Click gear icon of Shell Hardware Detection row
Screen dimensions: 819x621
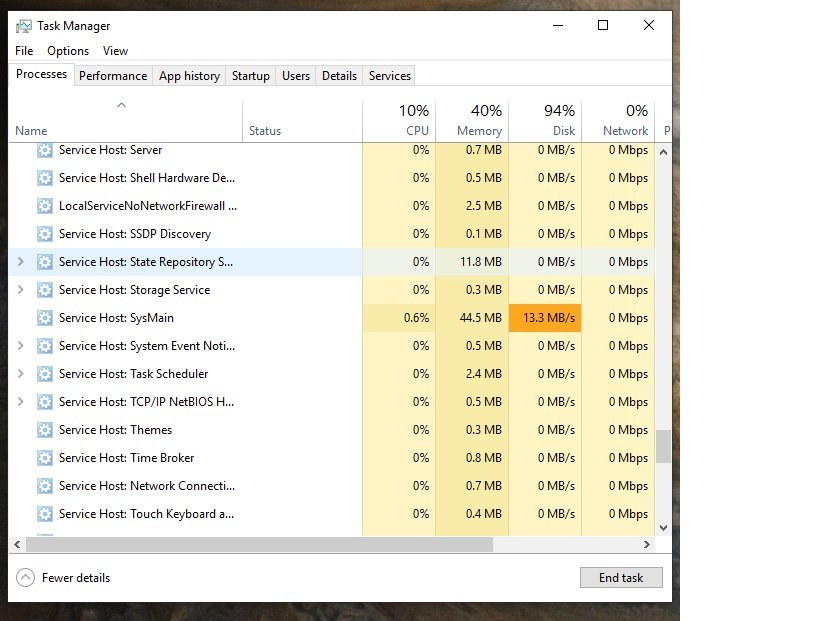tap(45, 178)
